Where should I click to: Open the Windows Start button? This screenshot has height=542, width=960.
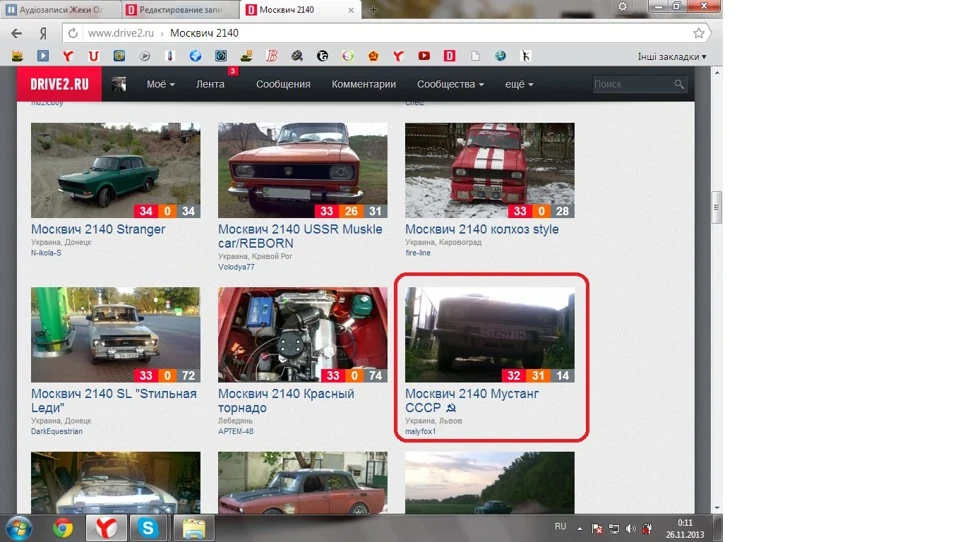click(x=18, y=528)
